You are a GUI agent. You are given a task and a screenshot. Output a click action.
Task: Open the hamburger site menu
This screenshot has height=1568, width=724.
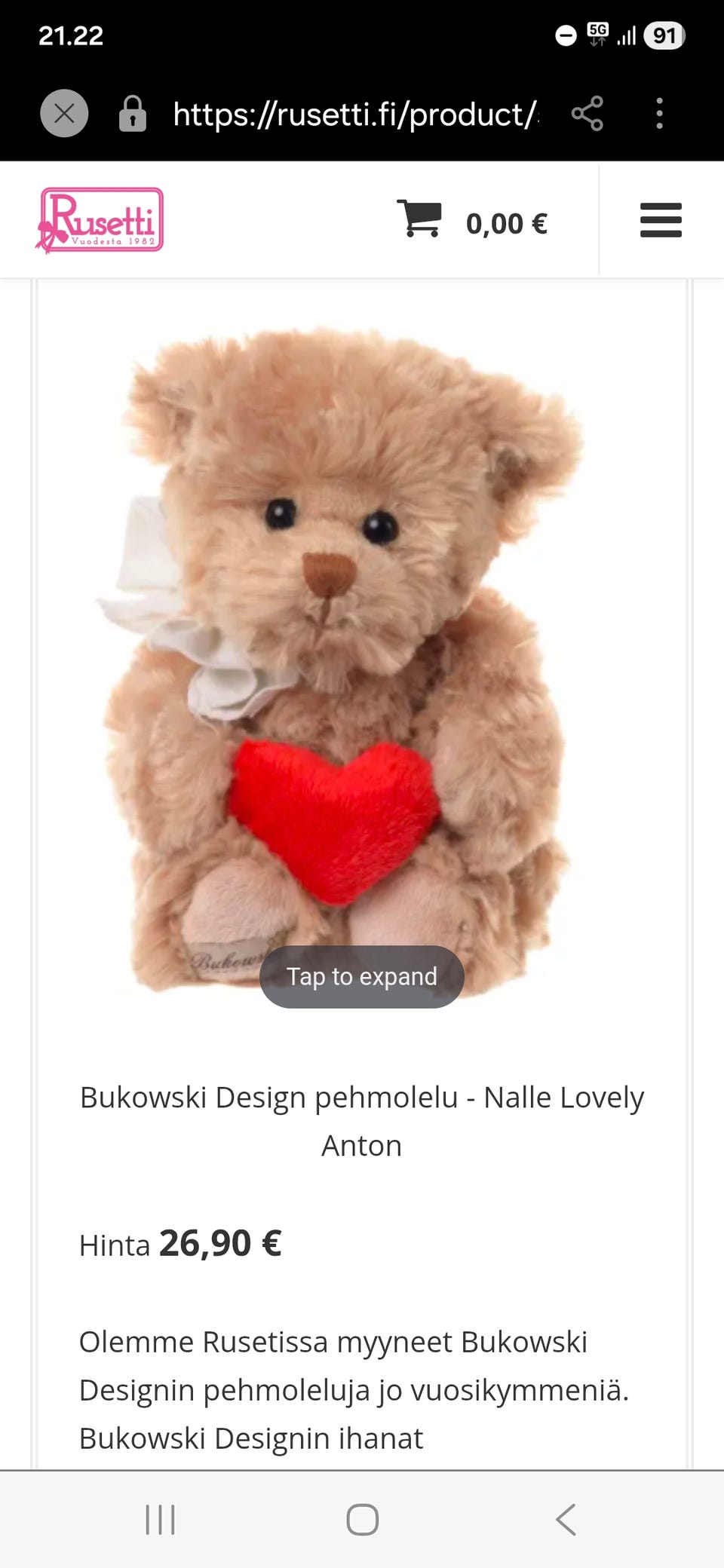pos(661,220)
